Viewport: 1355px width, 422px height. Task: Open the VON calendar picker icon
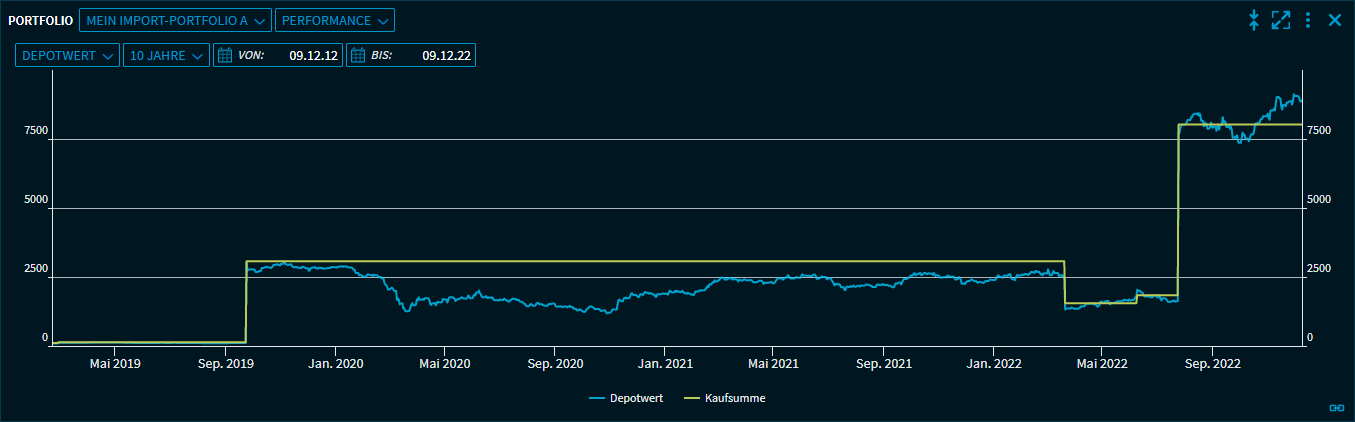[x=225, y=55]
